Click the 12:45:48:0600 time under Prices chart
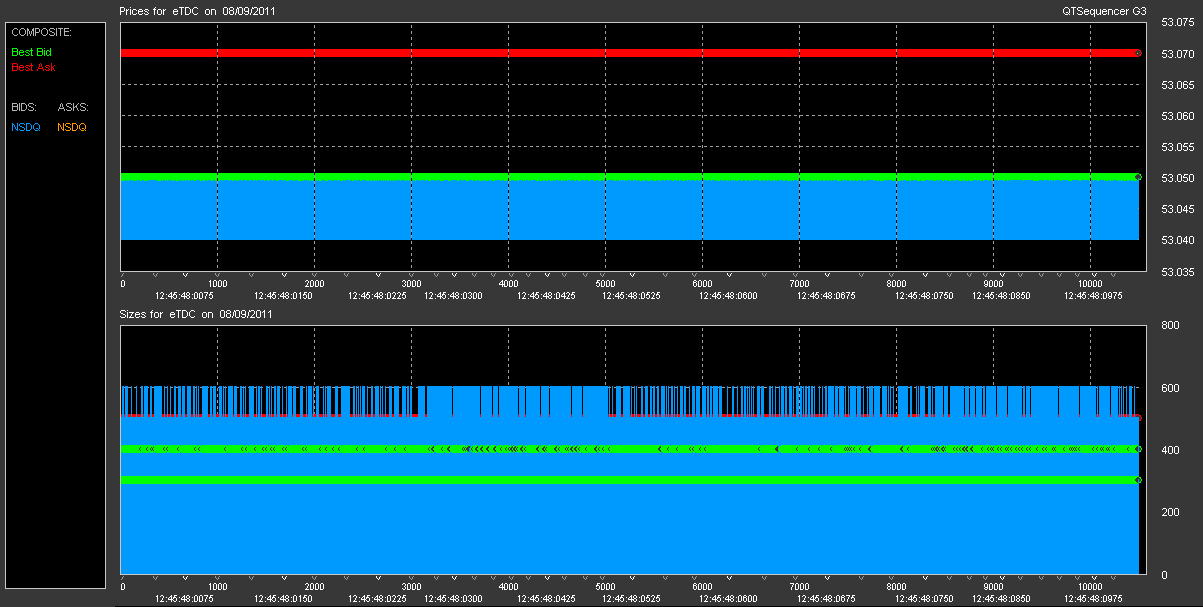Screen dimensions: 1203x607 729,295
